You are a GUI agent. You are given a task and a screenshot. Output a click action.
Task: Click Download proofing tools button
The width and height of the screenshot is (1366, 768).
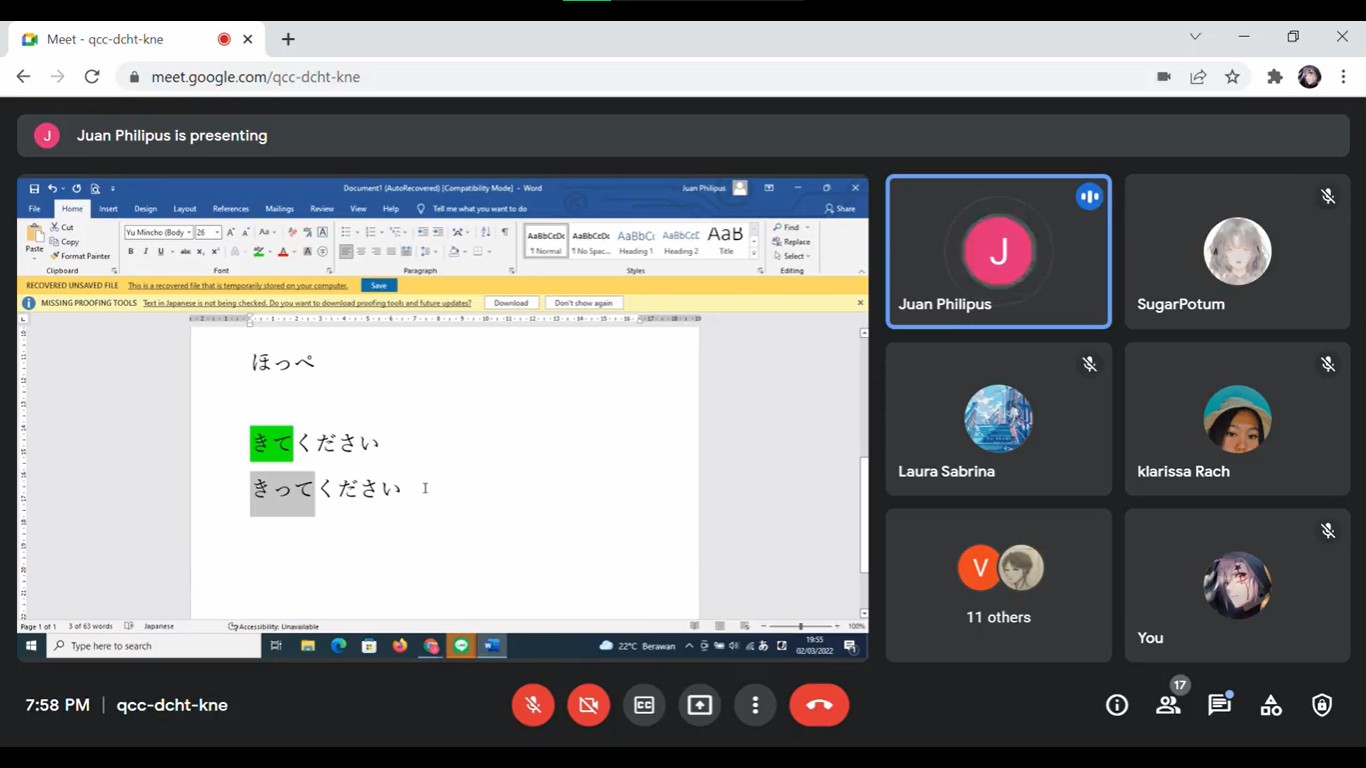tap(511, 303)
